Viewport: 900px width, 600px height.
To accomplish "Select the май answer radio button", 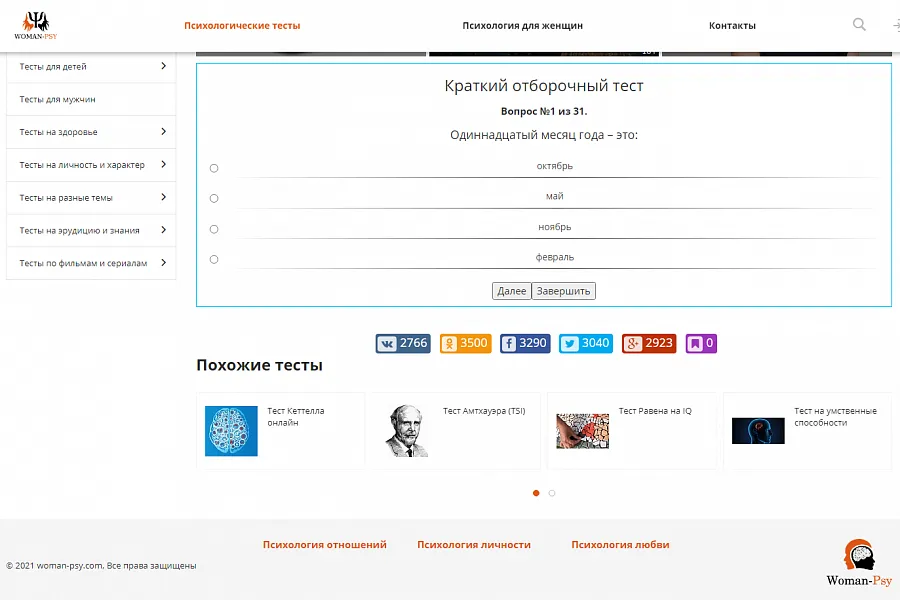I will click(214, 199).
